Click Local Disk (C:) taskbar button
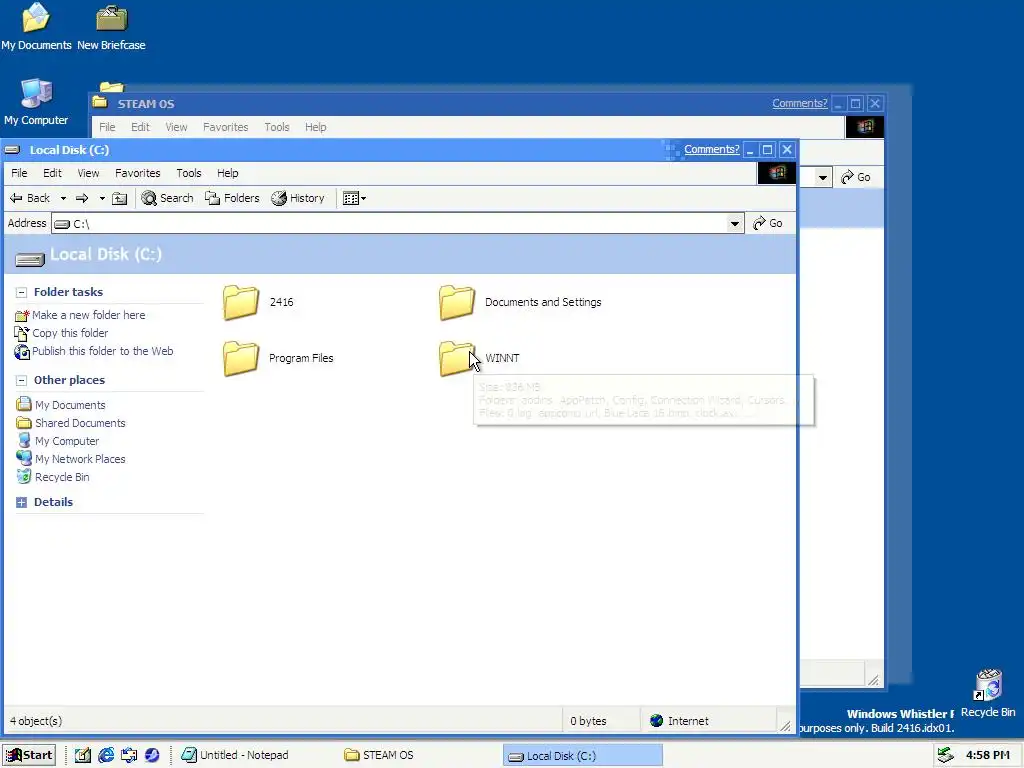Image resolution: width=1024 pixels, height=768 pixels. coord(583,756)
